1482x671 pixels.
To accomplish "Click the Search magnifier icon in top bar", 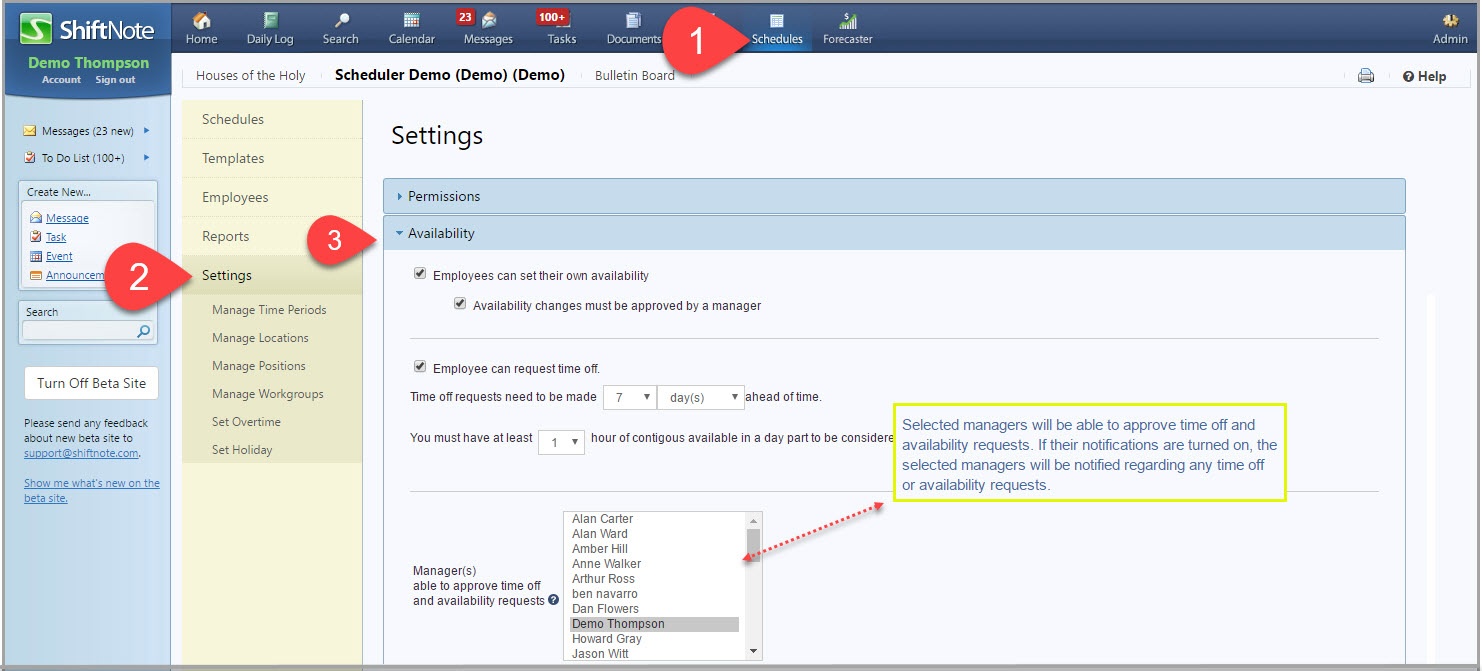I will [x=341, y=20].
